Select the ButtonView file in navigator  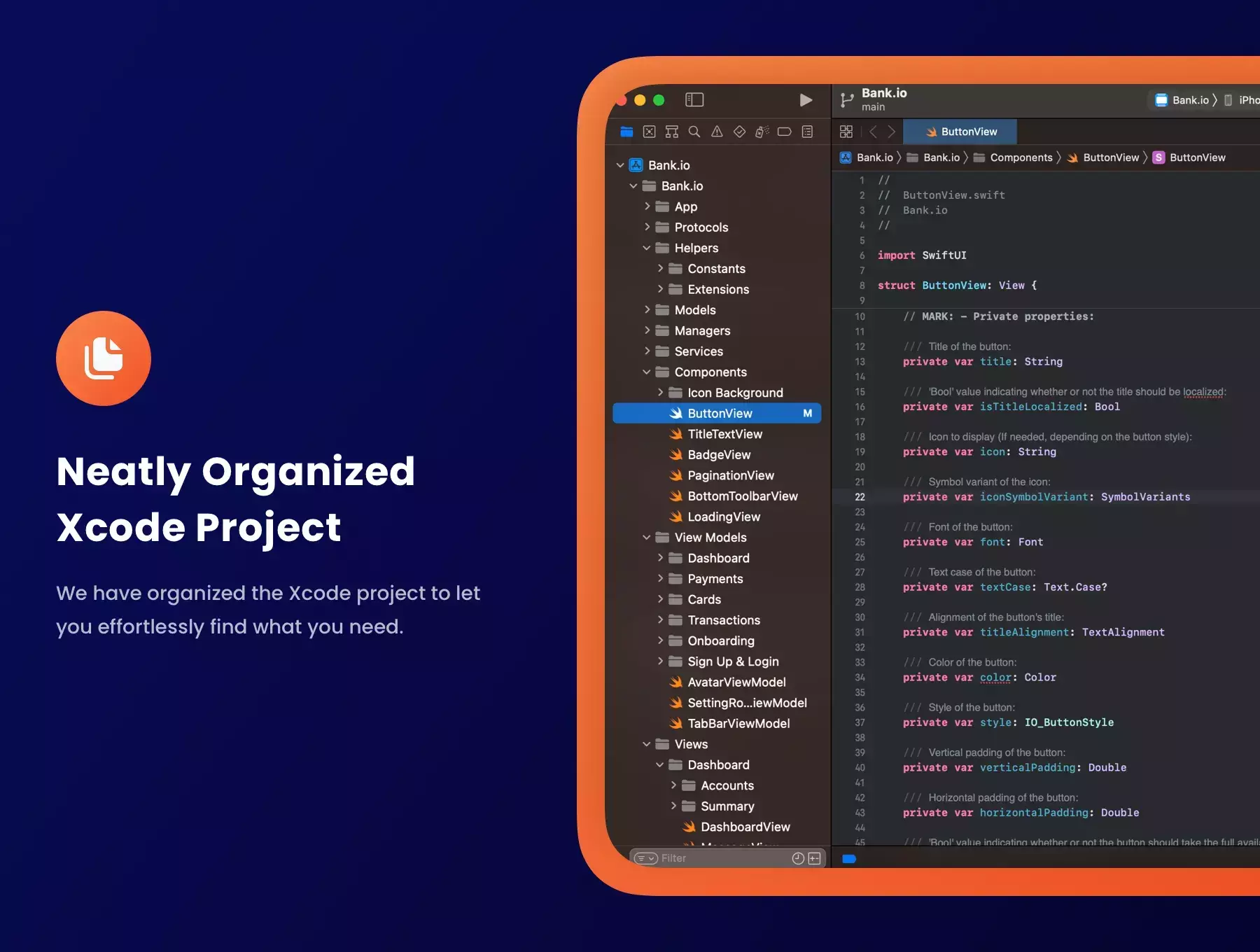click(717, 414)
